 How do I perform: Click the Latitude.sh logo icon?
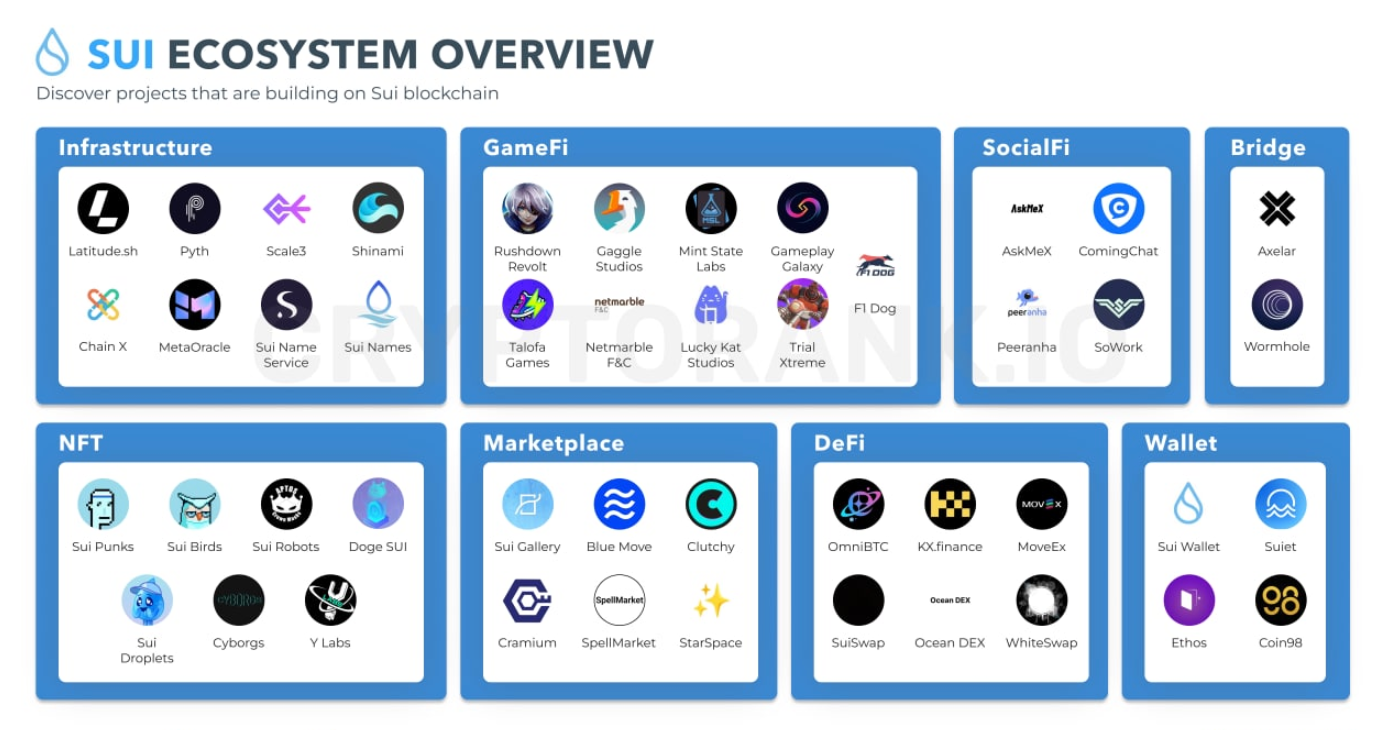[x=103, y=208]
